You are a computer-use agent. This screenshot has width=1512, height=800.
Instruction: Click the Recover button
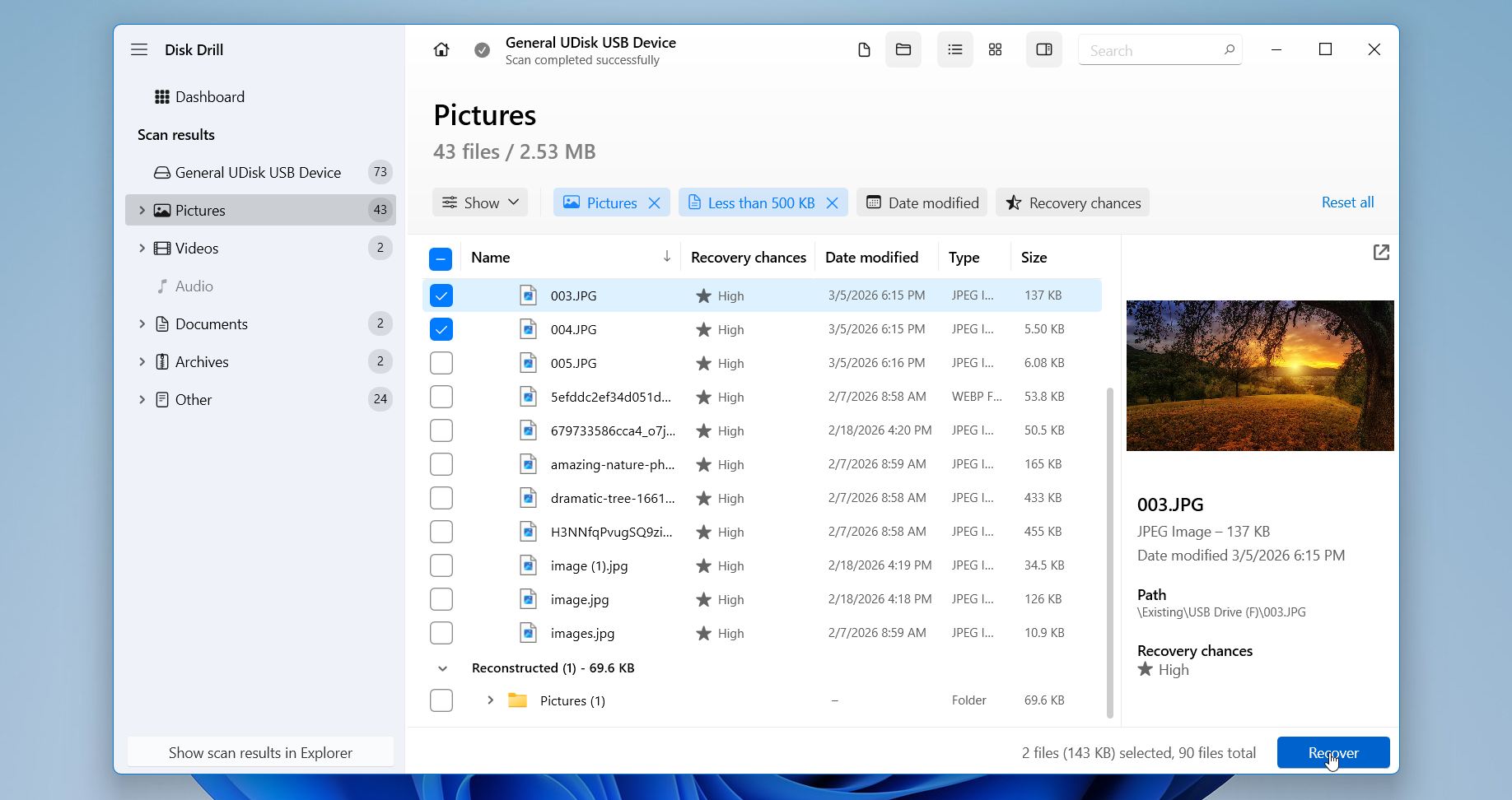click(1332, 751)
